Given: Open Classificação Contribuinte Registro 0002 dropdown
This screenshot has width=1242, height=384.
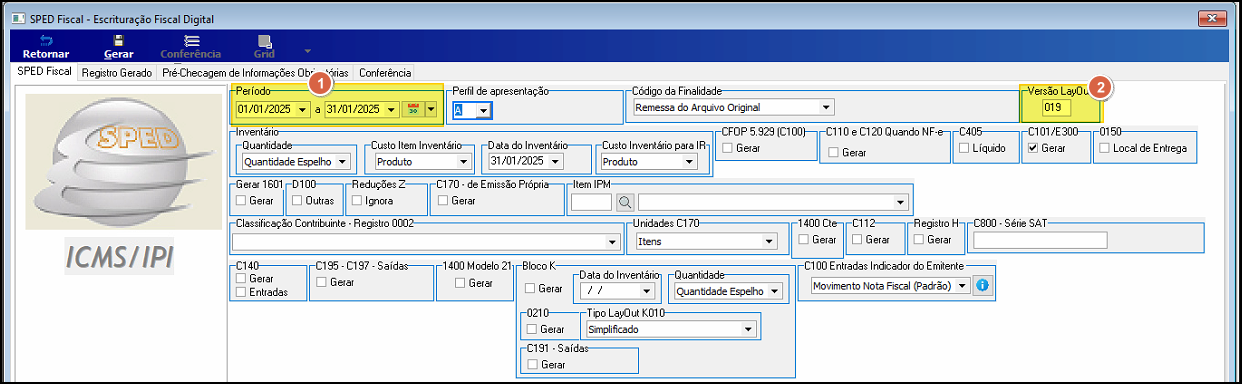Looking at the screenshot, I should (612, 241).
